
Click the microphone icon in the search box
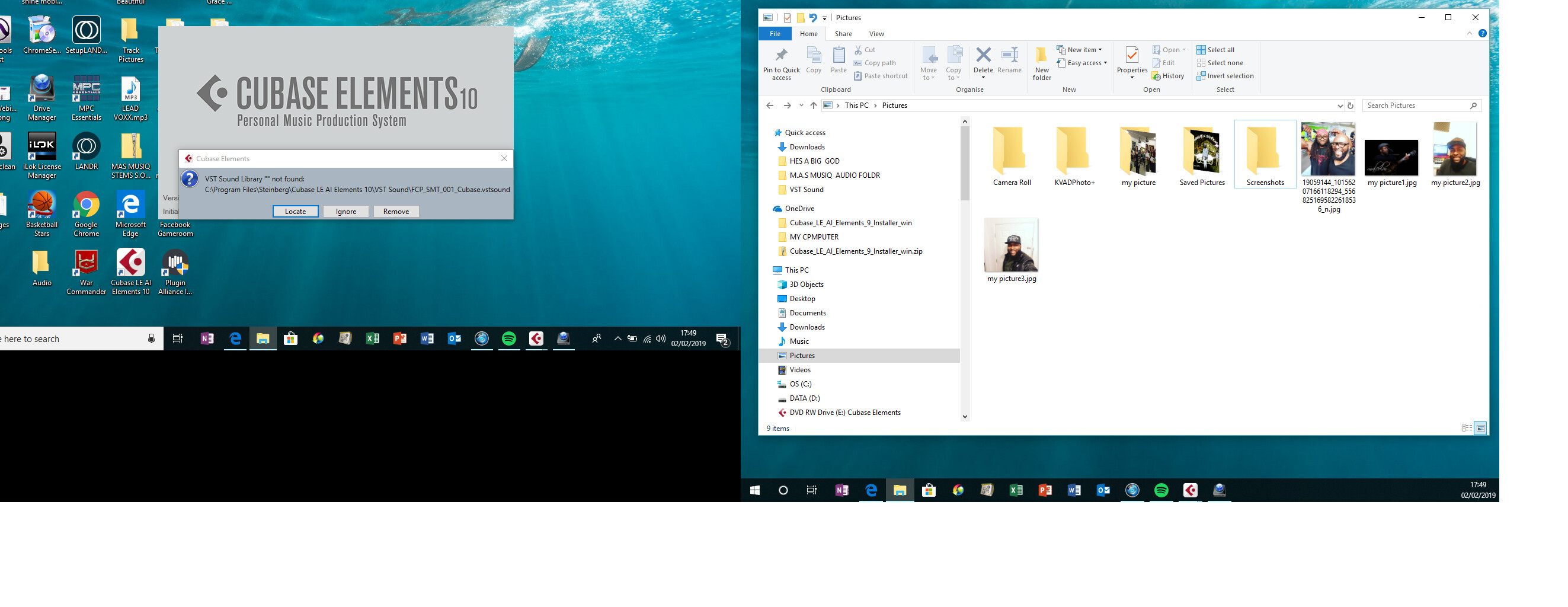(152, 339)
